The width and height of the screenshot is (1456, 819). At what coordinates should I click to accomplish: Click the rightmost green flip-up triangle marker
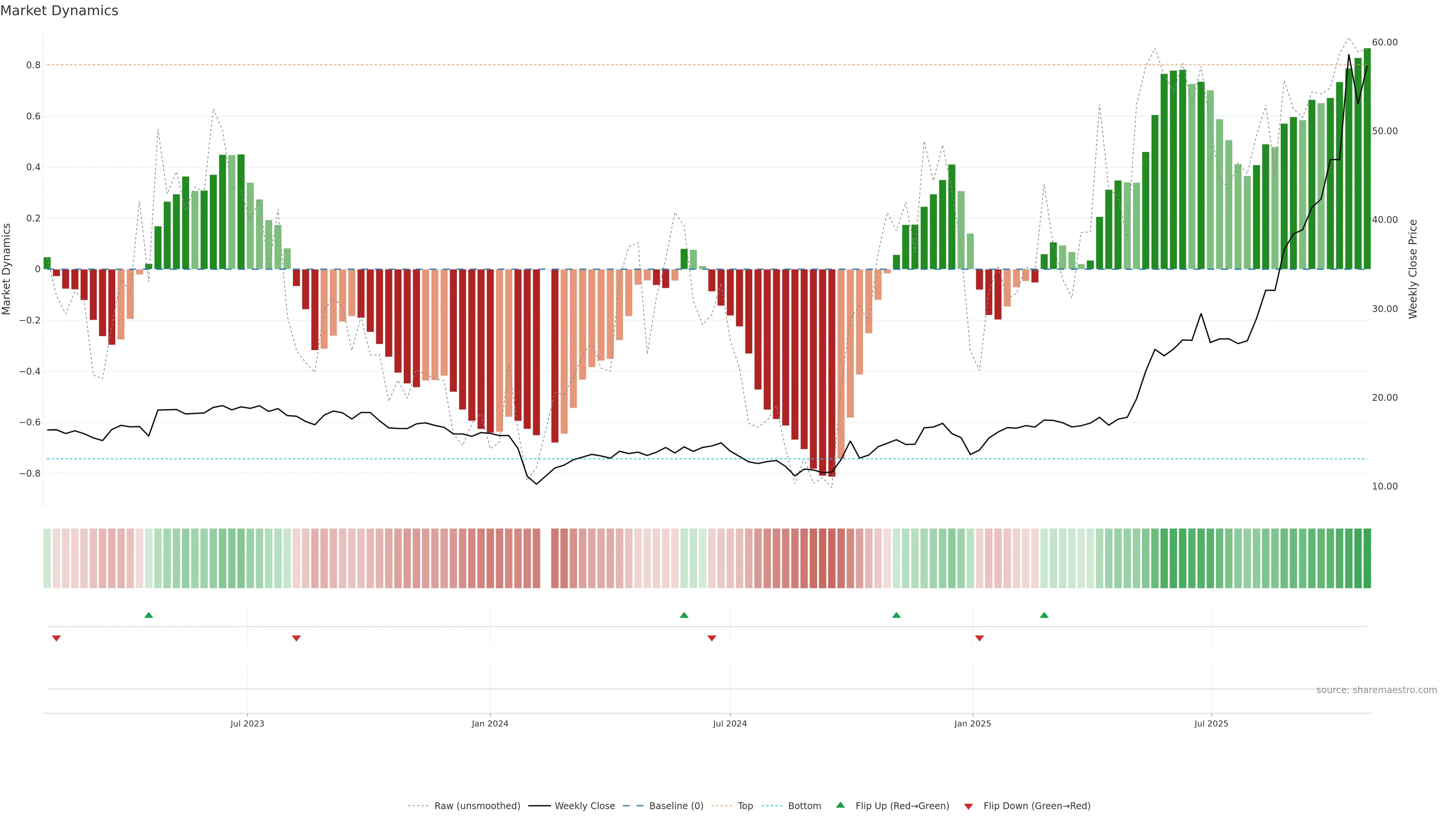pos(1044,615)
